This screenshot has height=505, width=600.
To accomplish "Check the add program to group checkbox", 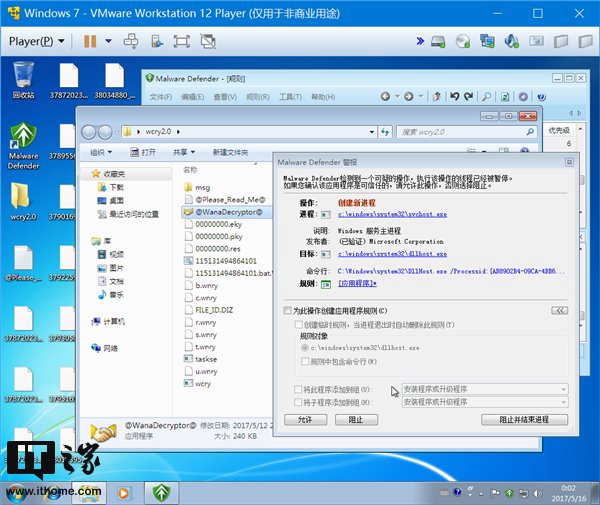I will point(298,389).
